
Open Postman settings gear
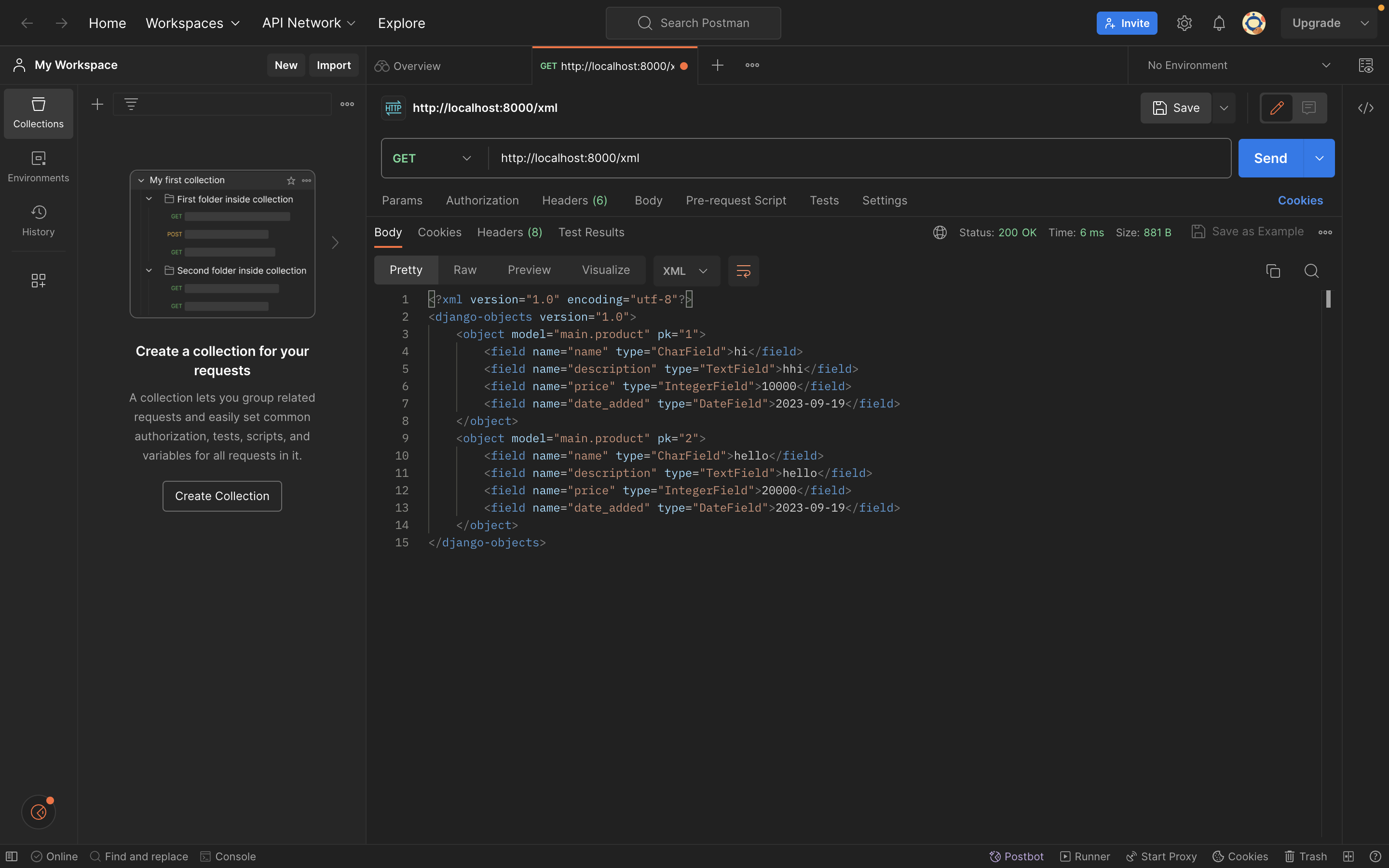tap(1184, 23)
